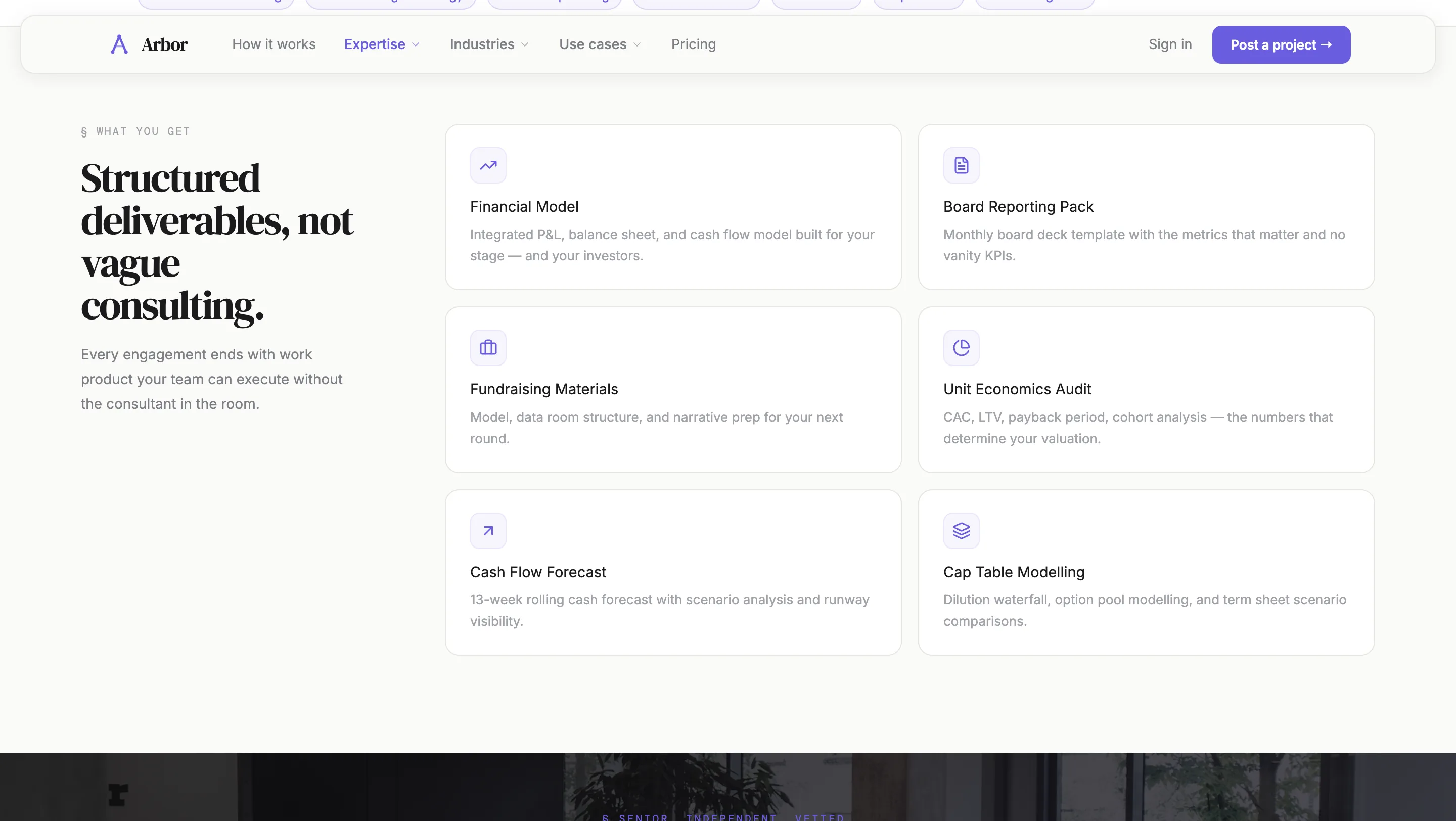The image size is (1456, 821).
Task: Click the Cap Table Modelling layers icon
Action: [x=961, y=530]
